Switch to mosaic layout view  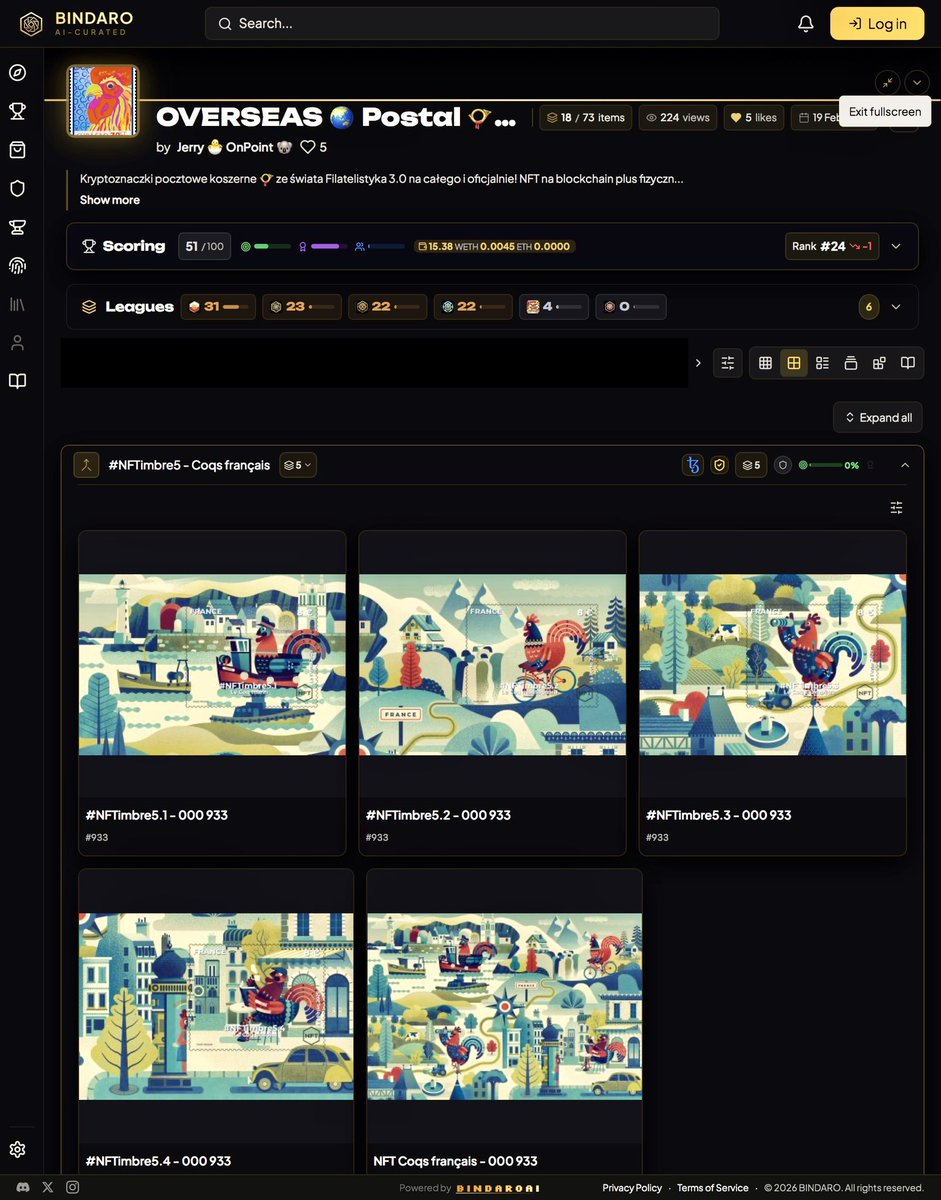879,363
